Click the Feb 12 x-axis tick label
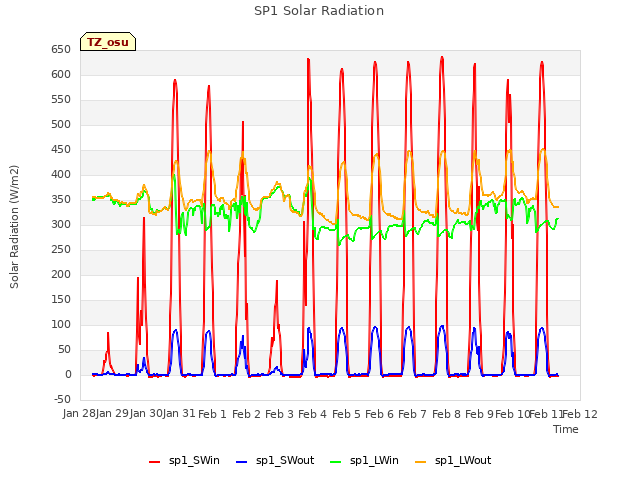 tap(580, 414)
